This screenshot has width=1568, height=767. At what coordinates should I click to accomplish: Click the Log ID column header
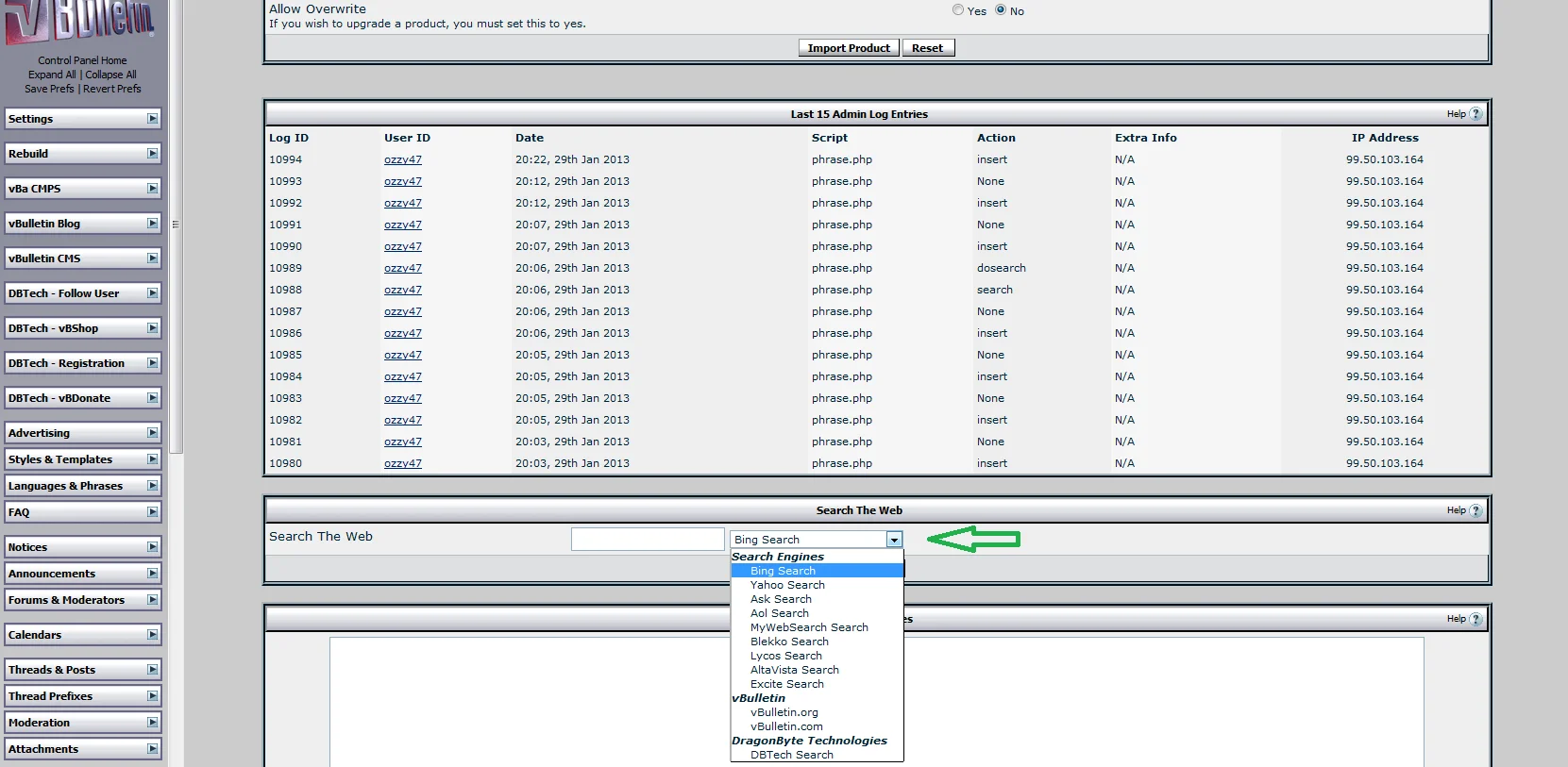click(x=289, y=138)
